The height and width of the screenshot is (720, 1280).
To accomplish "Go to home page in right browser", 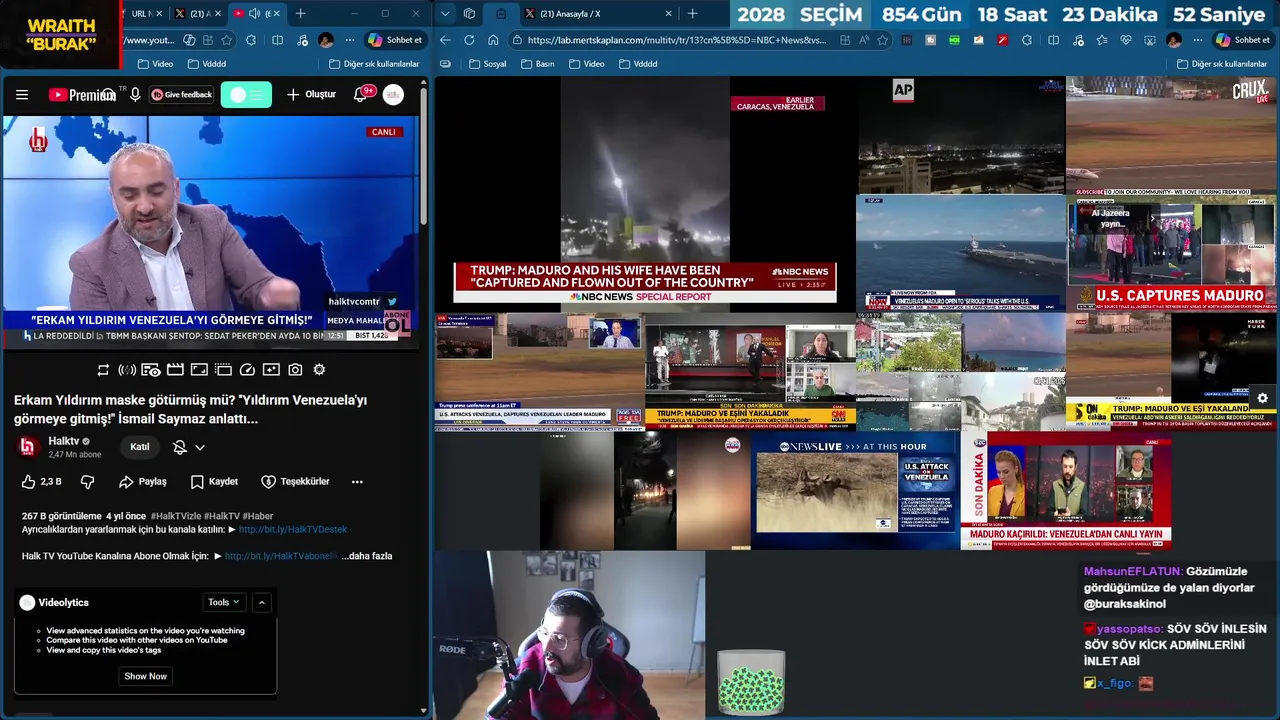I will (493, 40).
